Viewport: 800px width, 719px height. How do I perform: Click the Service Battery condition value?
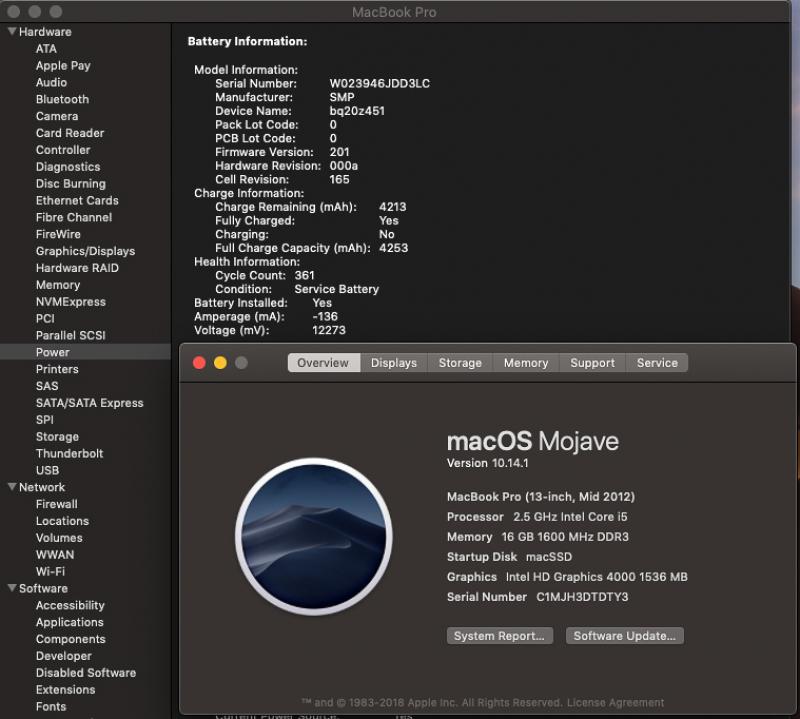click(337, 289)
